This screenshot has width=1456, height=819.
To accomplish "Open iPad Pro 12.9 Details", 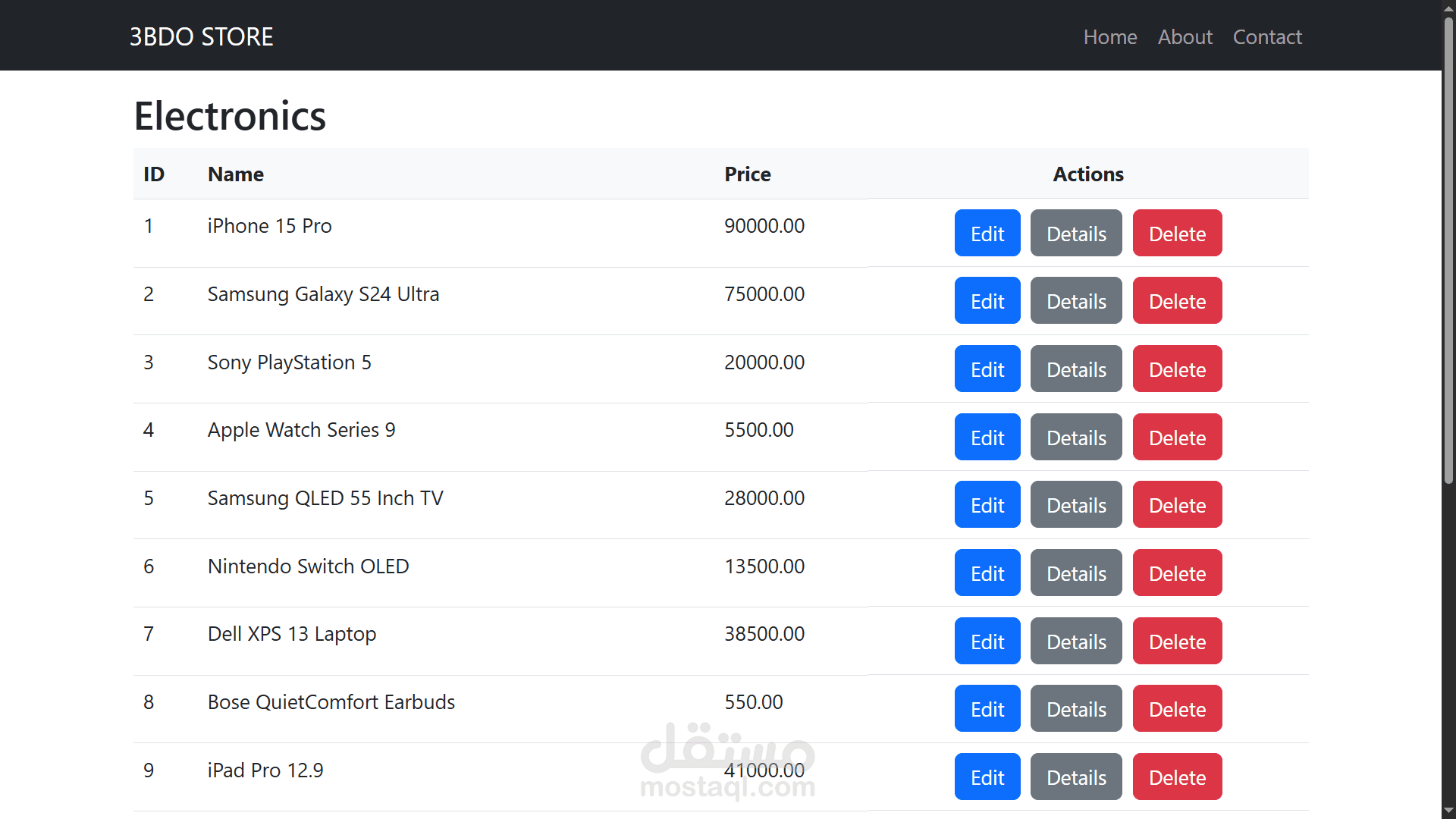I will pyautogui.click(x=1076, y=777).
